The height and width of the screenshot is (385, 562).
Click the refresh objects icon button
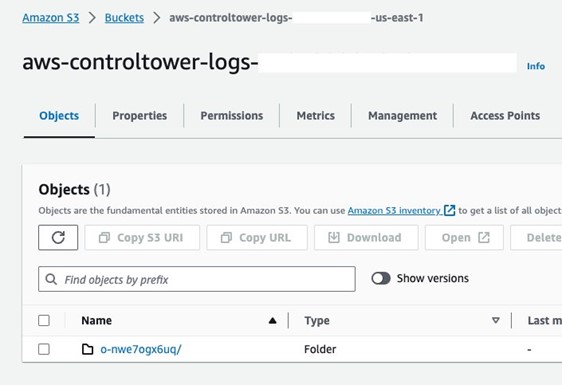(58, 237)
